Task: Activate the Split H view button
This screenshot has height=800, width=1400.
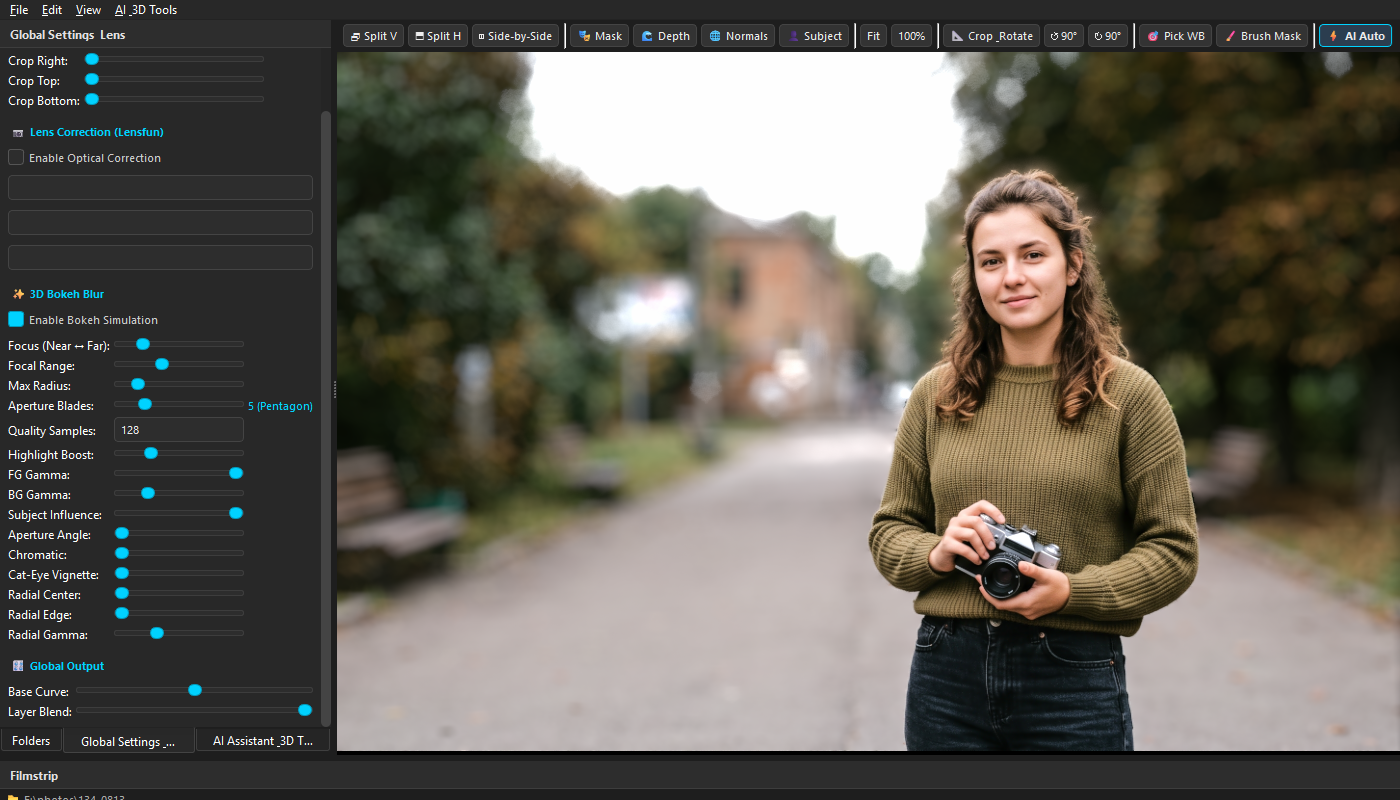Action: pyautogui.click(x=438, y=36)
